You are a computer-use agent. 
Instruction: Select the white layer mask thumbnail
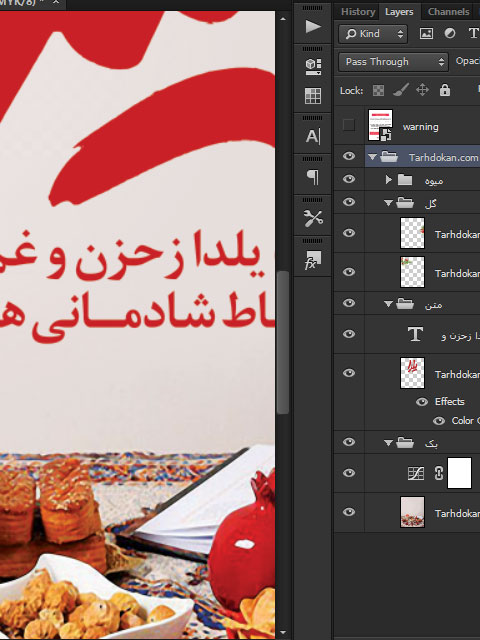click(459, 473)
